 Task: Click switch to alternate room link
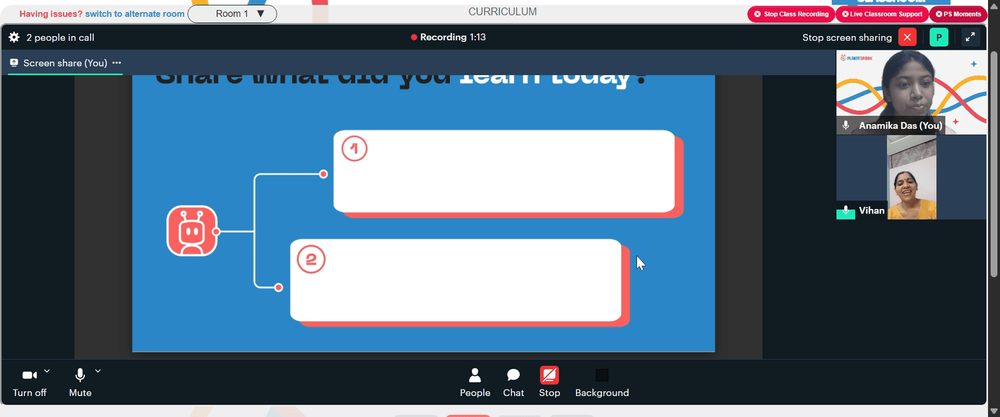[x=135, y=13]
